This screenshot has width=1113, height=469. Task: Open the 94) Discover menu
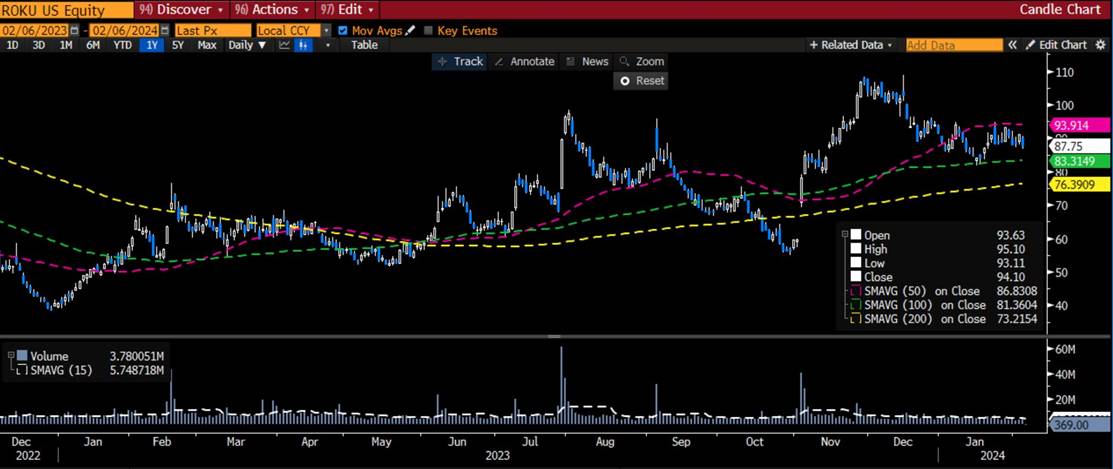coord(181,9)
